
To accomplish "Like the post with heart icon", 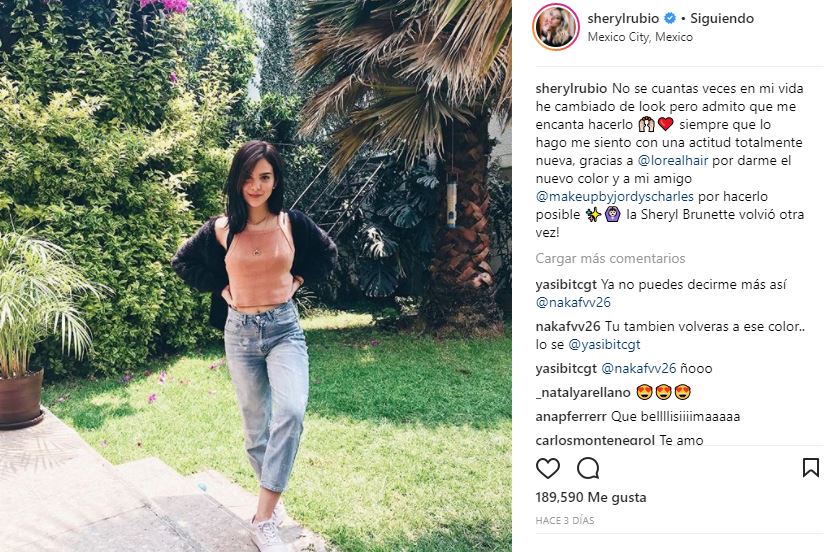I will [x=547, y=468].
